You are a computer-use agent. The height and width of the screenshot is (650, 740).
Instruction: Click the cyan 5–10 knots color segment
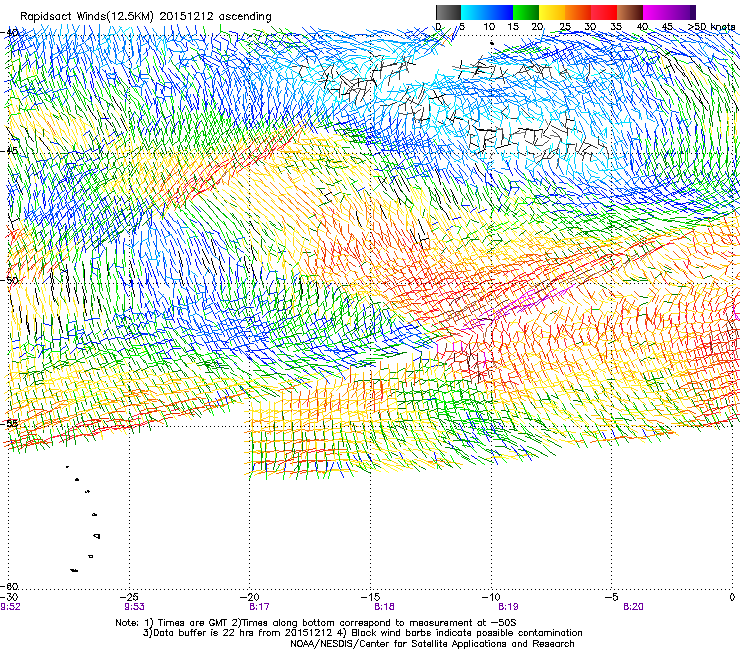[x=474, y=12]
